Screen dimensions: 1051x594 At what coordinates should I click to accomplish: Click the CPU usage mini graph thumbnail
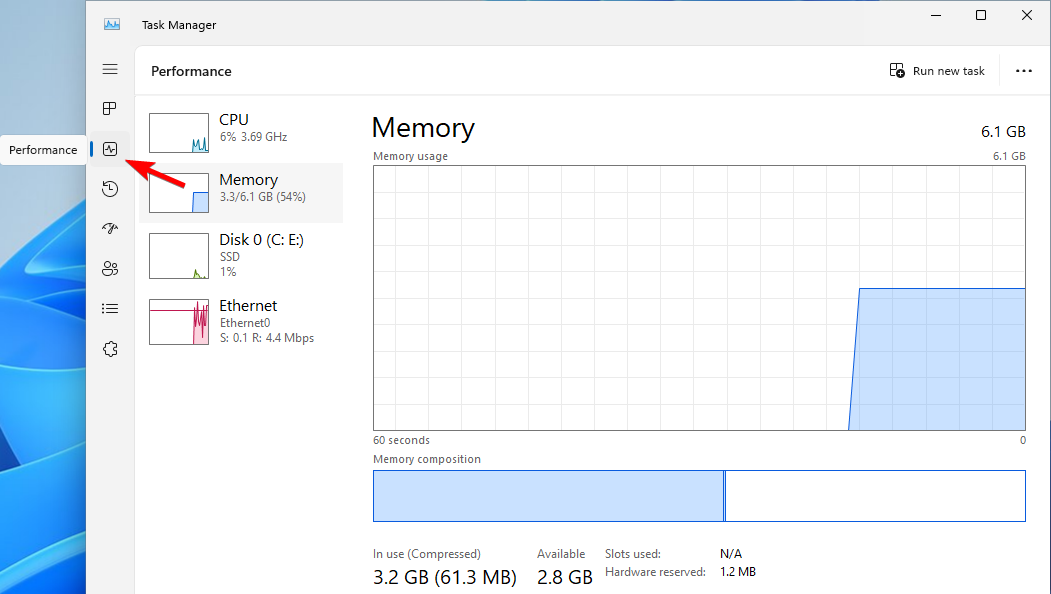(x=179, y=132)
